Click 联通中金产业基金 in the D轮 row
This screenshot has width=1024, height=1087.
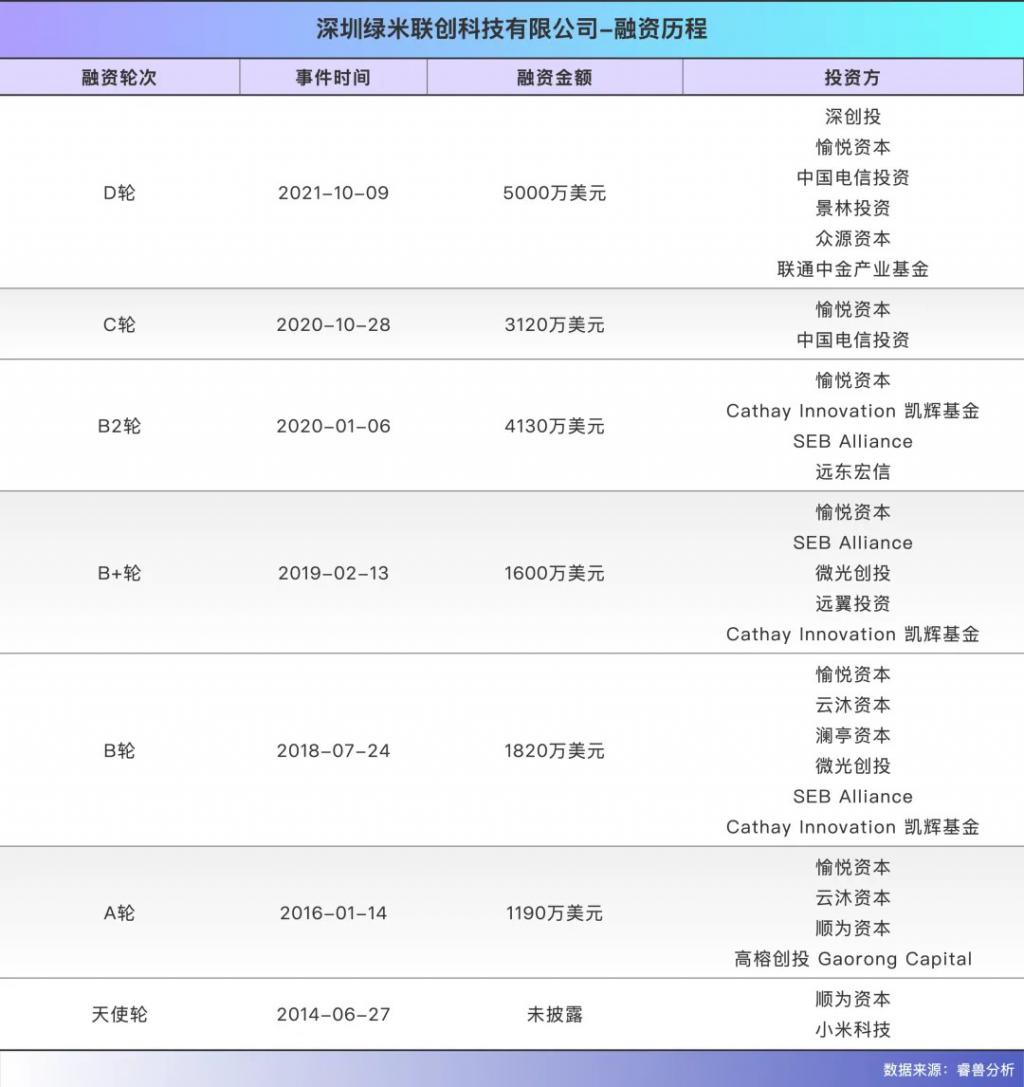click(852, 270)
